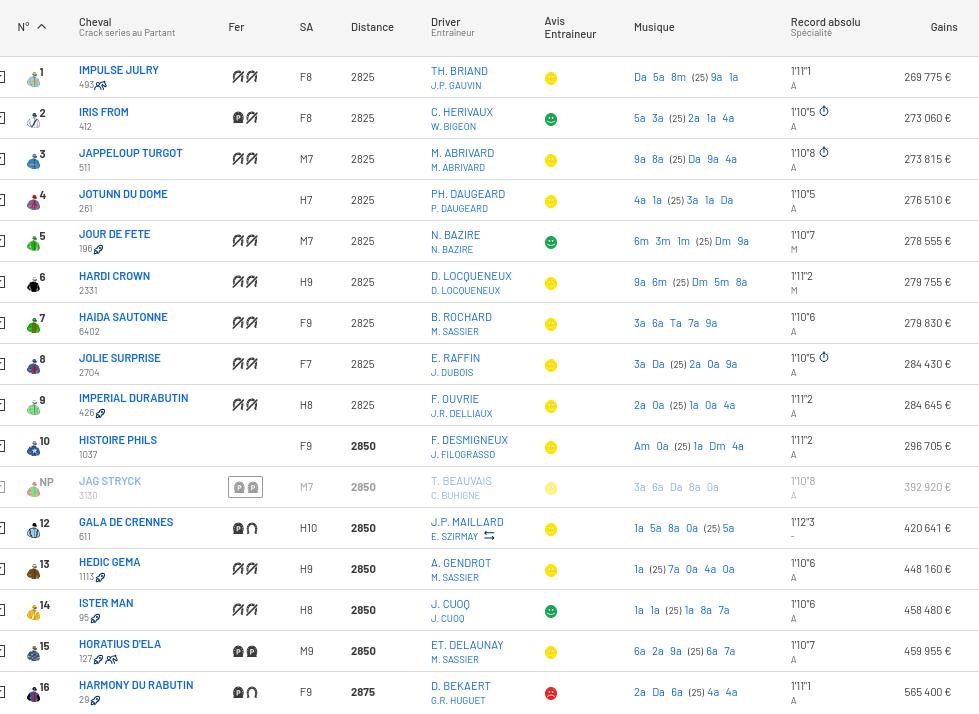Open the JOLIE SURPRISE horse page
This screenshot has height=714, width=979.
pos(119,358)
